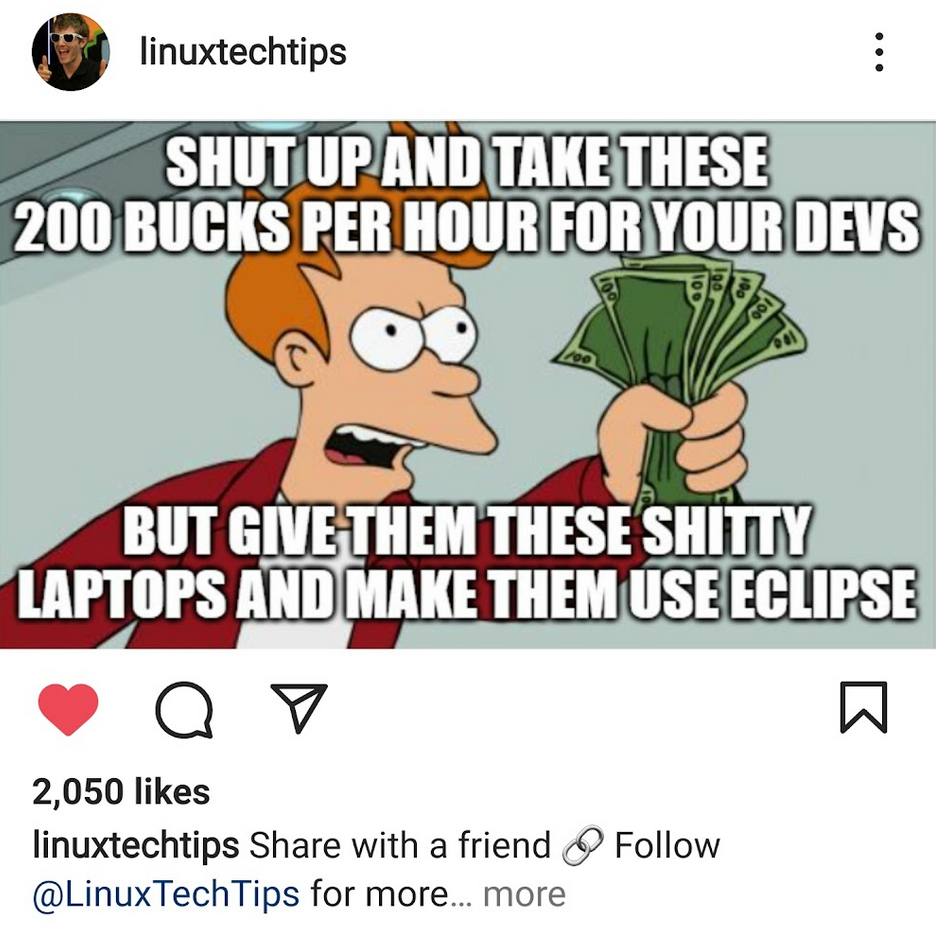The height and width of the screenshot is (925, 936).
Task: Click "BUT GIVE THEM THESE SHITTY" meme line
Action: point(467,529)
